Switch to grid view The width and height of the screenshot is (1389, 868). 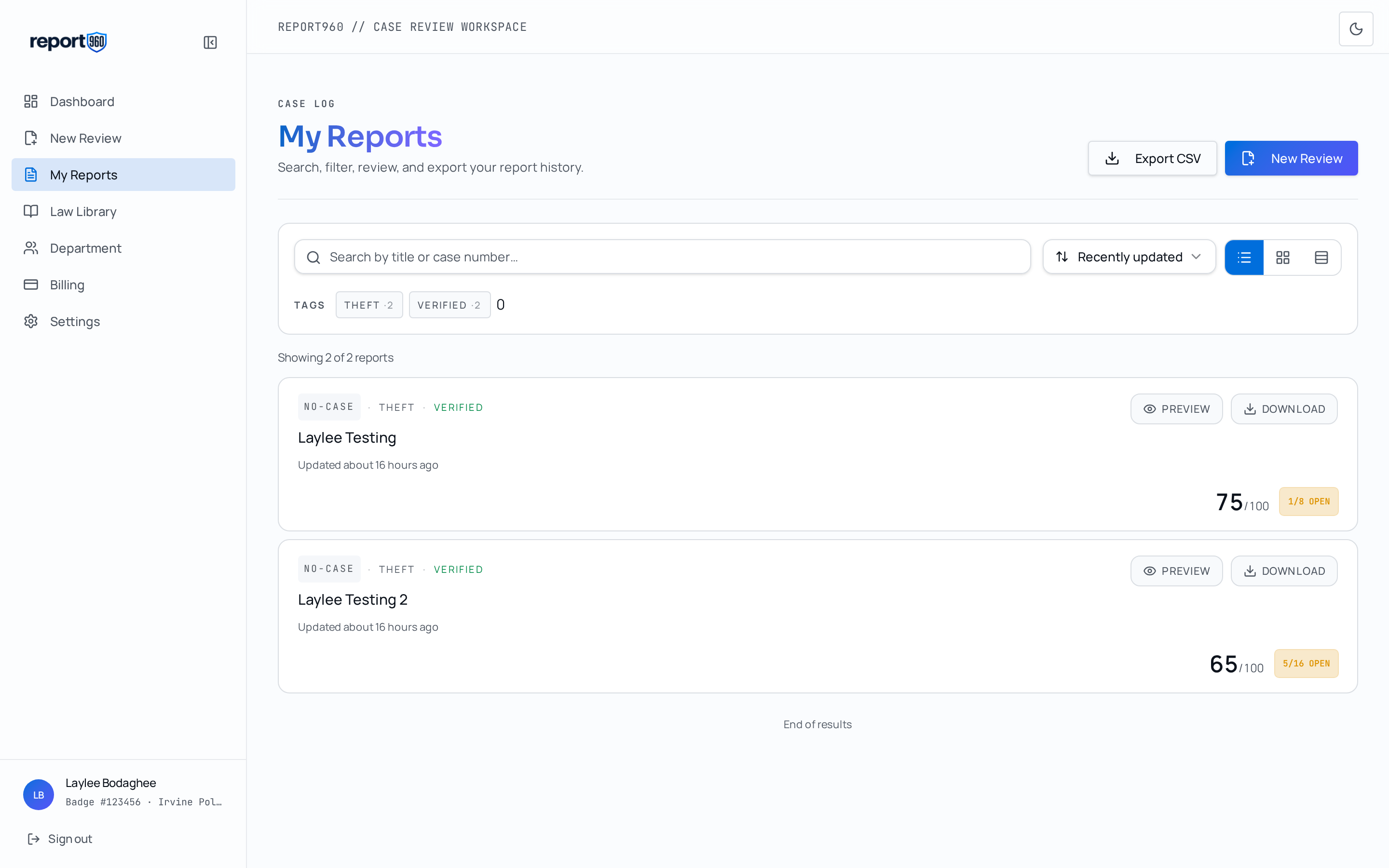(x=1282, y=258)
